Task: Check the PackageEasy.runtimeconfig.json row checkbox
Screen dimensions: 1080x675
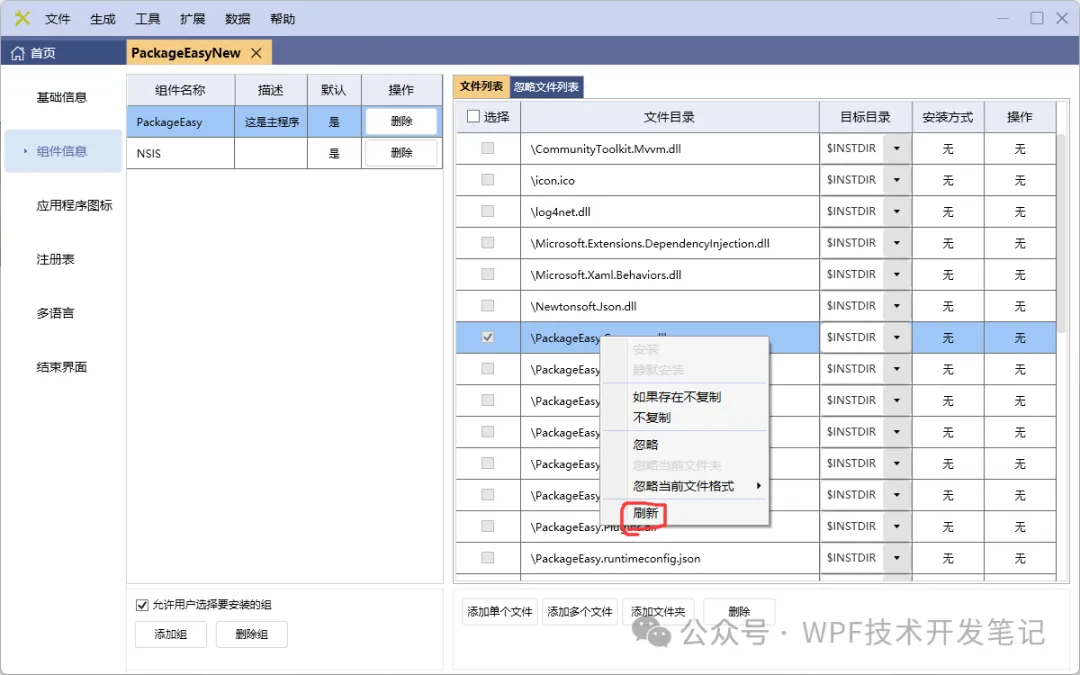Action: point(488,558)
